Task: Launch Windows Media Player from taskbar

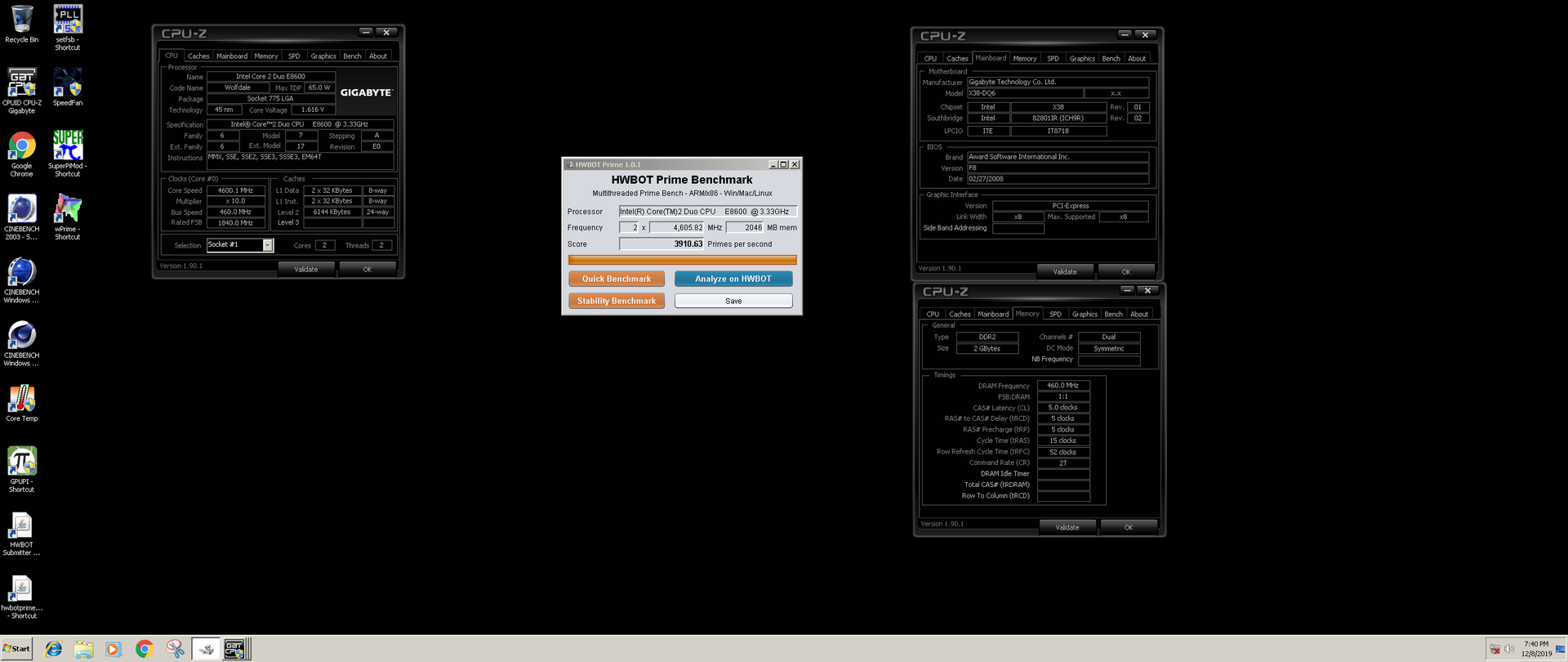Action: point(114,649)
